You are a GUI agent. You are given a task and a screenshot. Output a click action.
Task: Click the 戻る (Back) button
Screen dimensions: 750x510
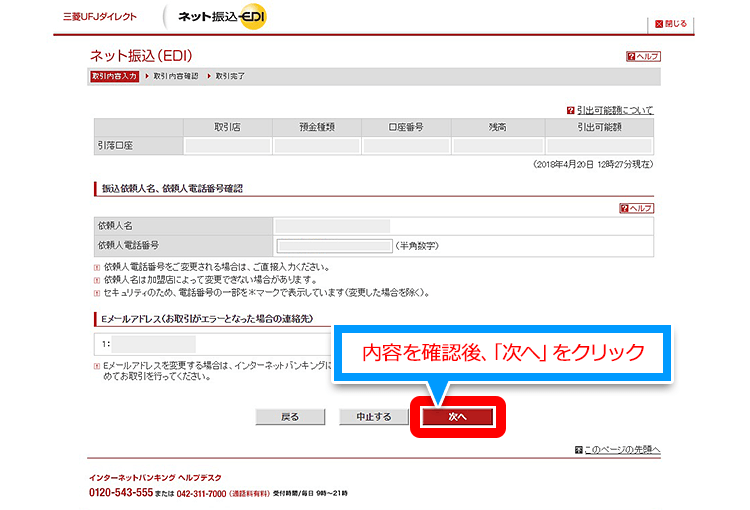[290, 417]
